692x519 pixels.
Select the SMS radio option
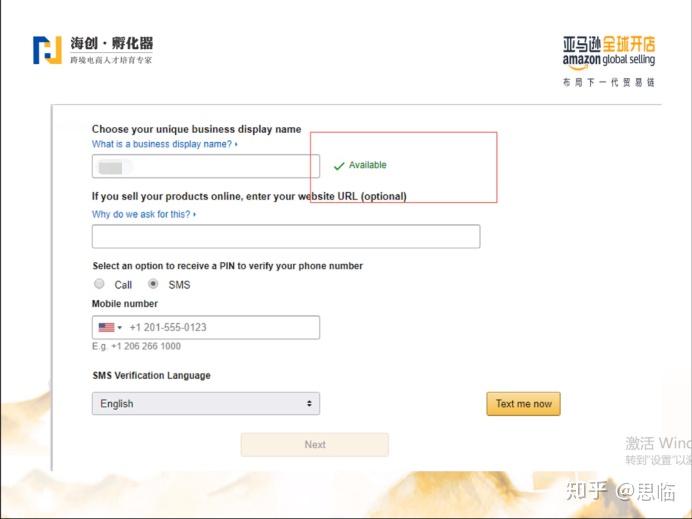pyautogui.click(x=153, y=284)
